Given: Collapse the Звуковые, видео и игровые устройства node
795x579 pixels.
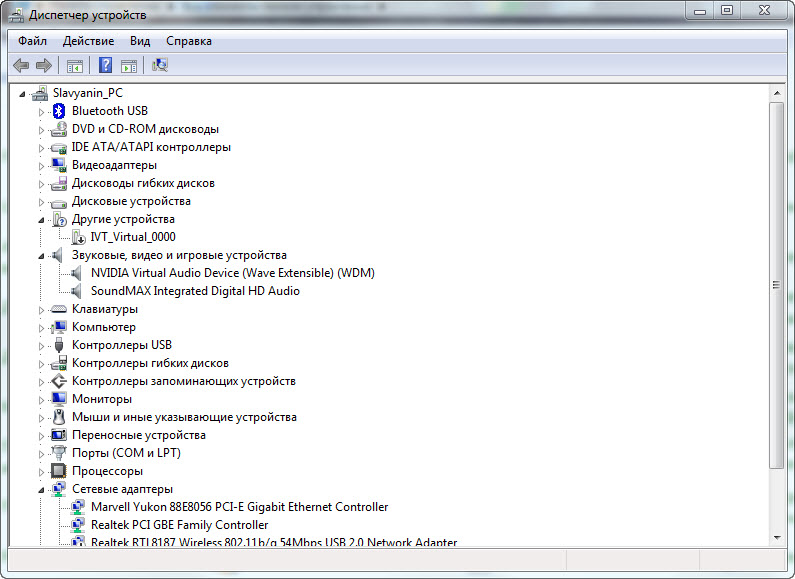Looking at the screenshot, I should click(41, 256).
